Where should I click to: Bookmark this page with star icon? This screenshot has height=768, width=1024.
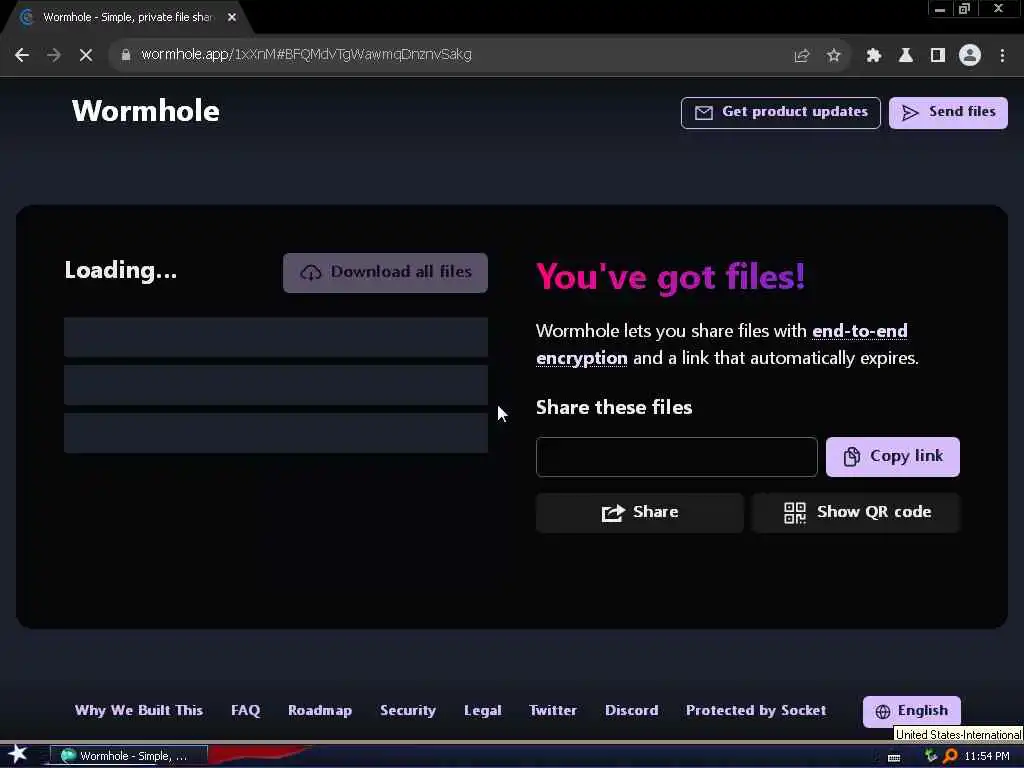(833, 56)
